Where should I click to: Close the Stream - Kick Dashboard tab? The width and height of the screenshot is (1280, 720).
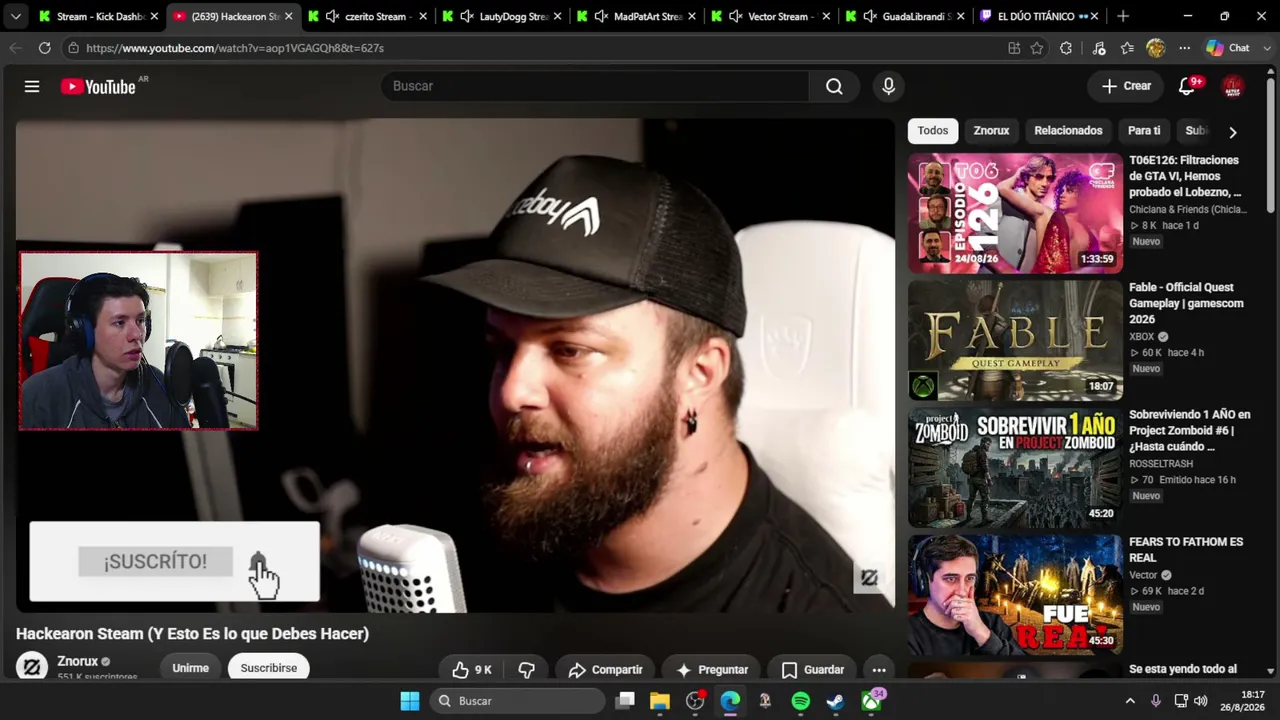coord(154,16)
